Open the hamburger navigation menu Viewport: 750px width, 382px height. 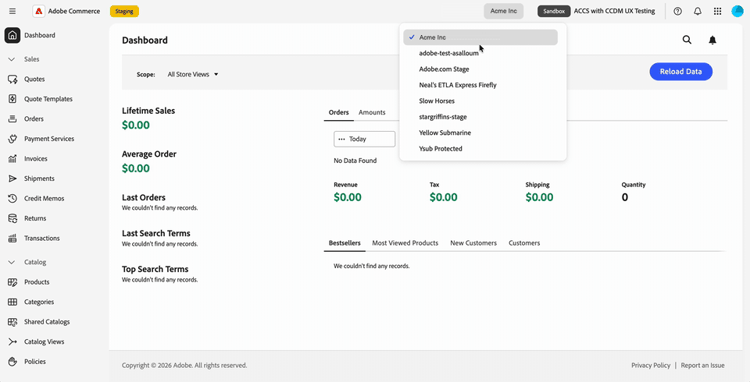coord(12,11)
